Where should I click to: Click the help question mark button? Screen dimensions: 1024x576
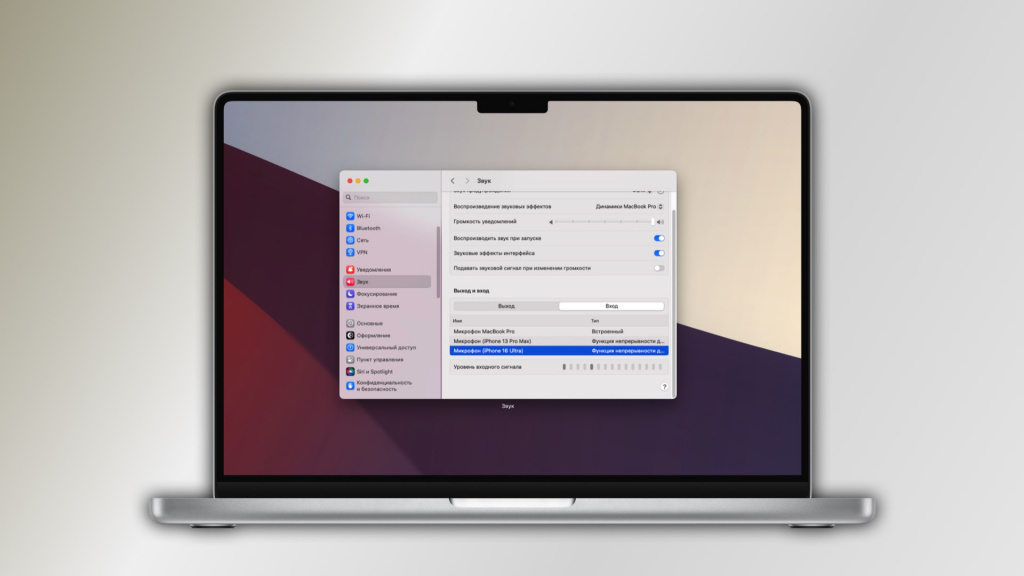[664, 387]
